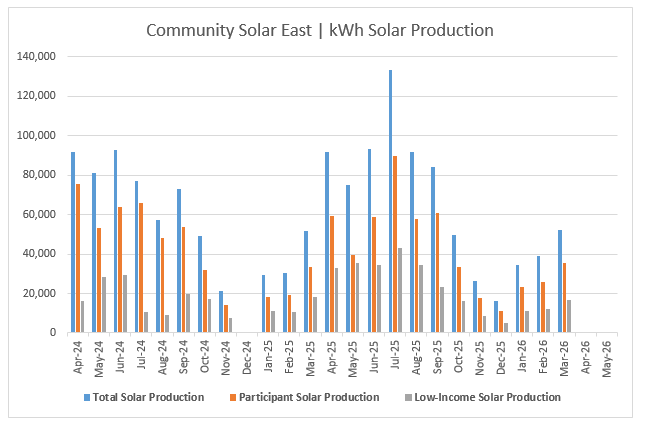Select the tallest blue bar for Jul-25

click(x=390, y=201)
